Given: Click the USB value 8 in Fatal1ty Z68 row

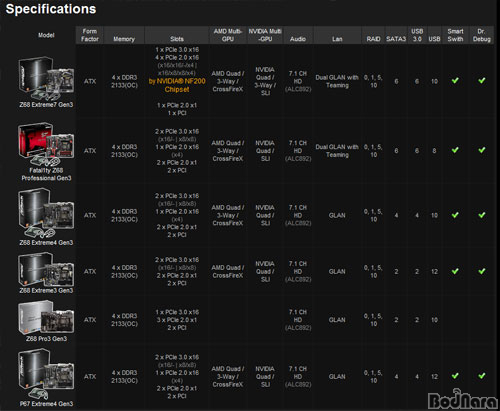Looking at the screenshot, I should coord(434,151).
